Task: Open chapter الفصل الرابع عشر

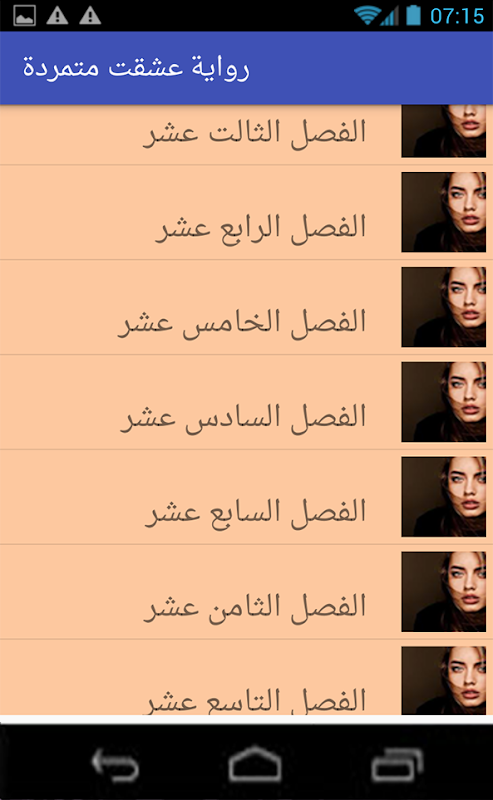Action: click(x=246, y=212)
